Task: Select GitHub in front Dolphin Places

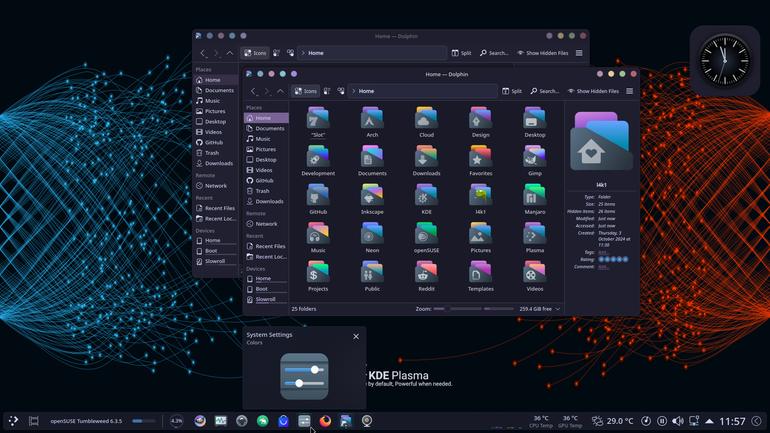Action: click(x=266, y=180)
